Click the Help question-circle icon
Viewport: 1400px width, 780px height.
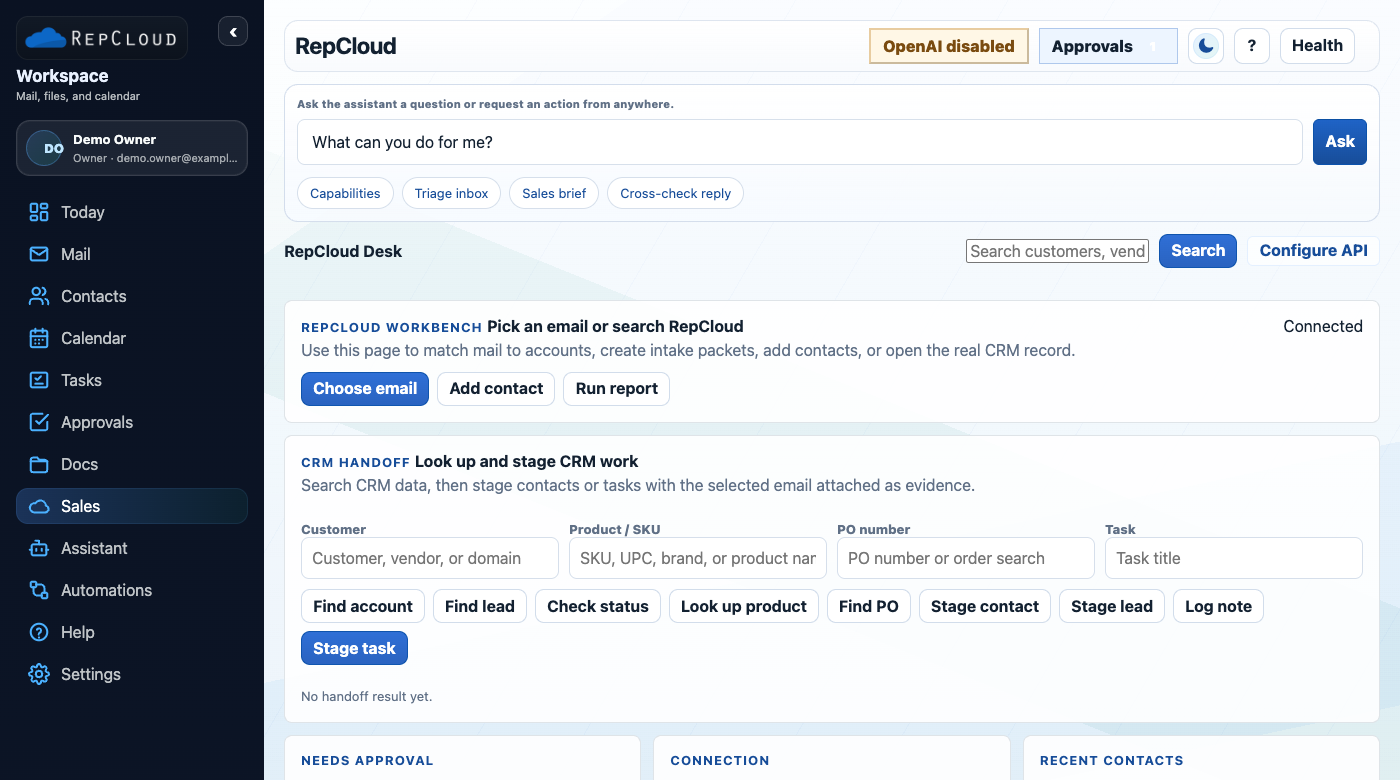(39, 632)
